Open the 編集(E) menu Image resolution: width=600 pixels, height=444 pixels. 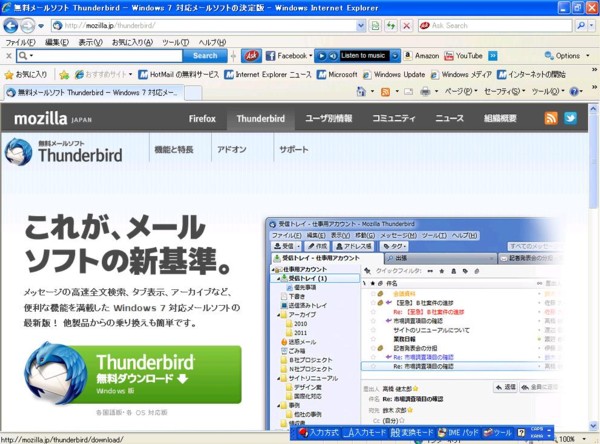57,42
